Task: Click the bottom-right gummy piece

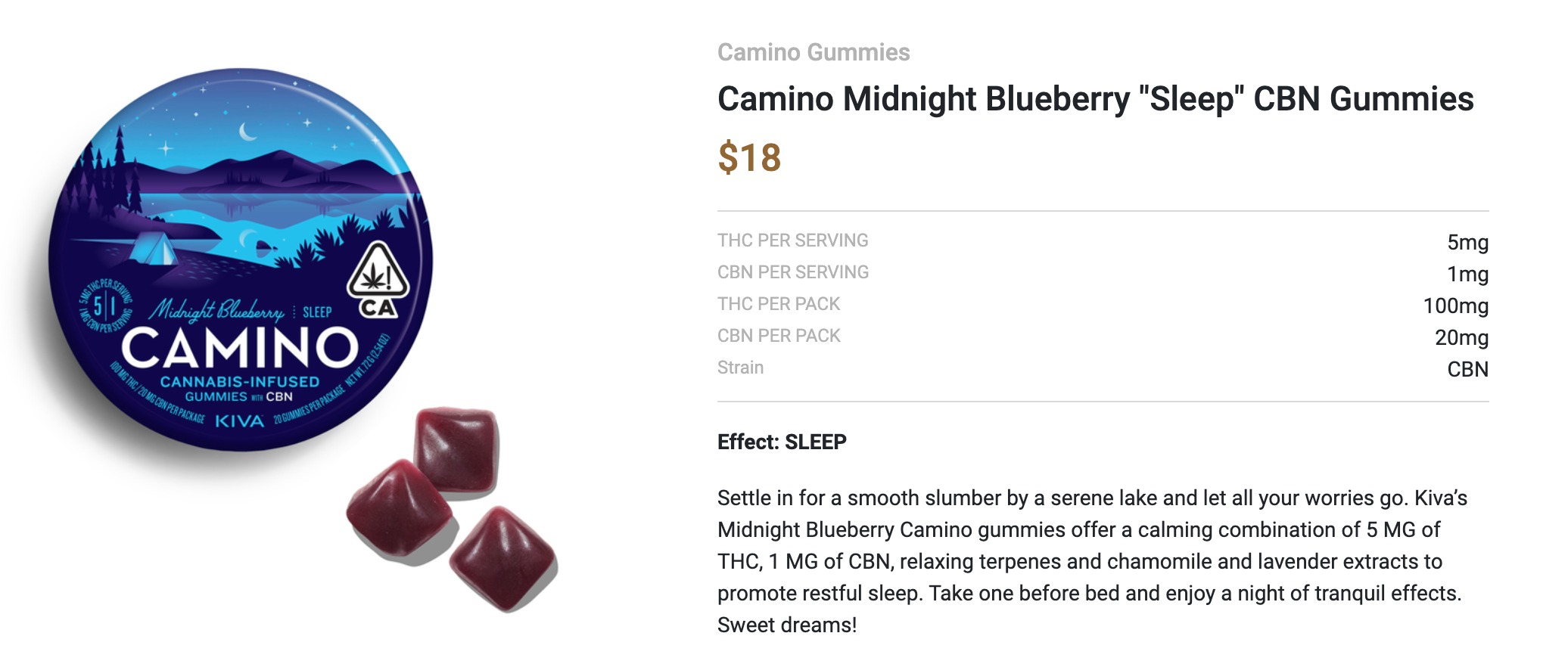Action: (503, 557)
